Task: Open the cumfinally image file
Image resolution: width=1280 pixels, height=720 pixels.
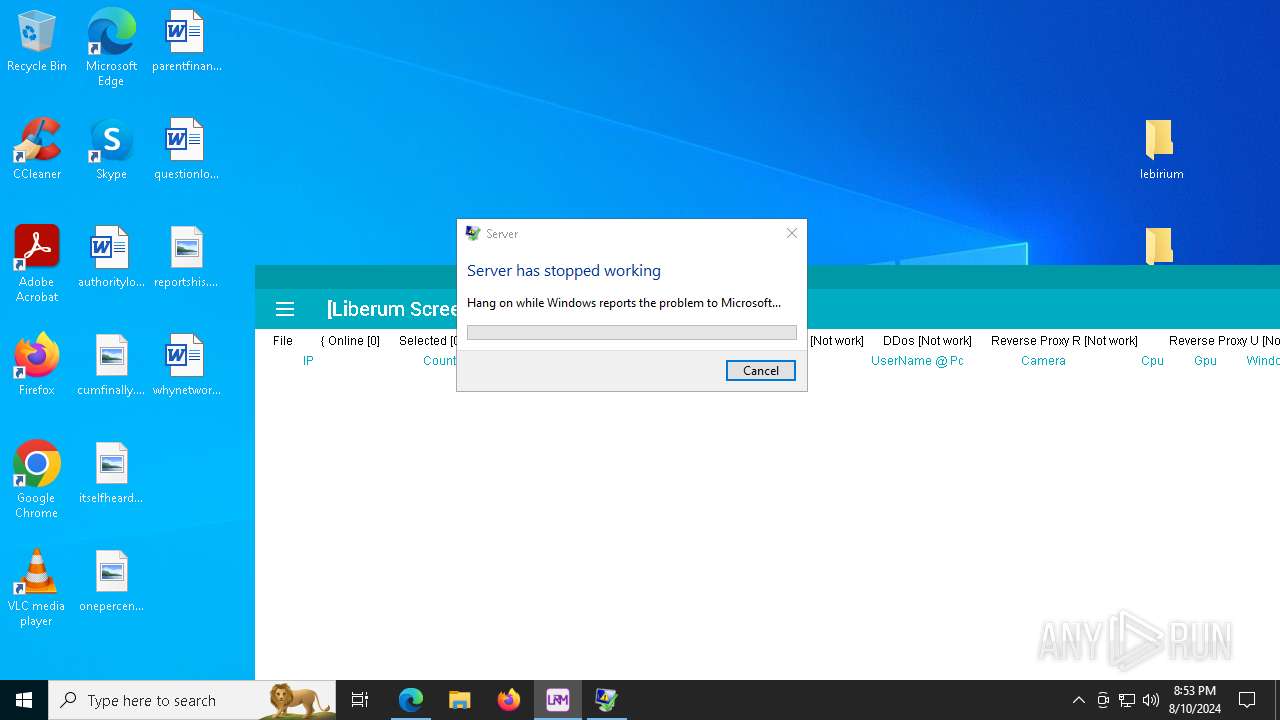Action: pos(111,366)
